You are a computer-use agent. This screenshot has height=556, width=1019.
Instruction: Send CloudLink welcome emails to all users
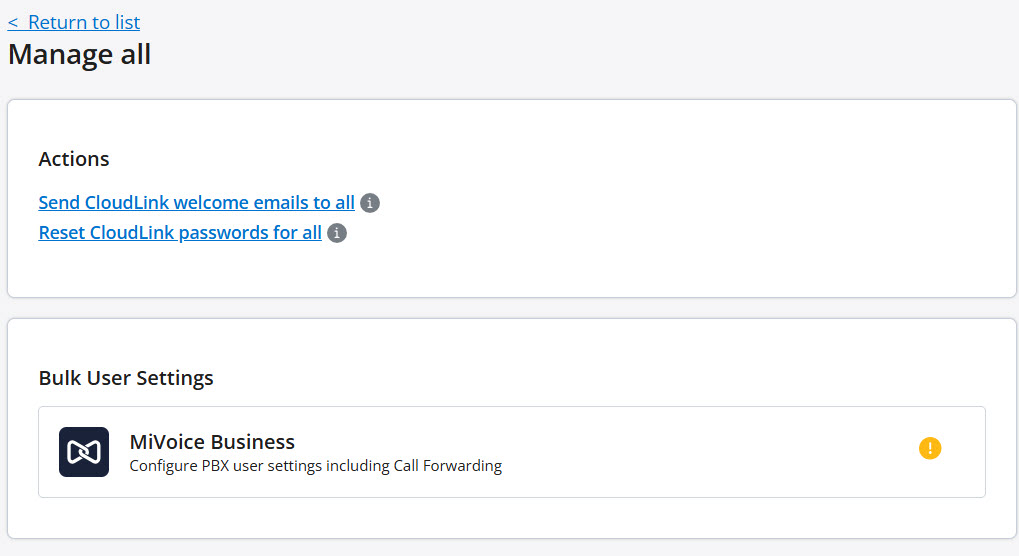point(196,203)
